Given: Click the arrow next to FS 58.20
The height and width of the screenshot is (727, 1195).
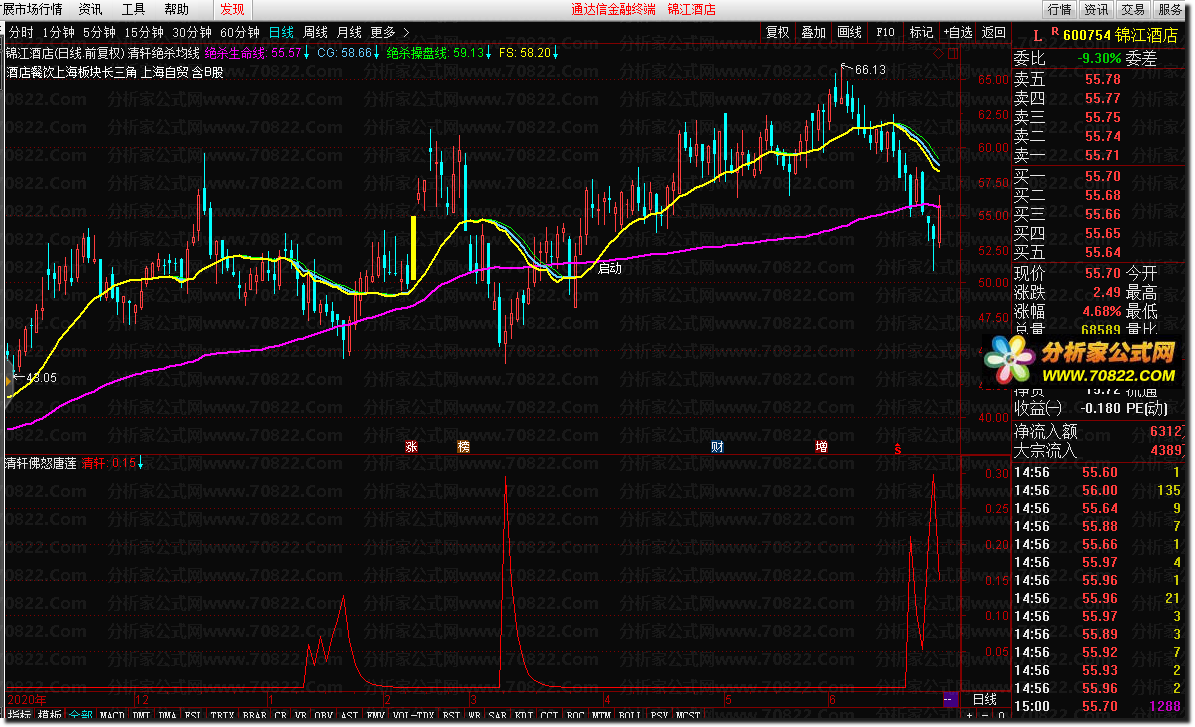Looking at the screenshot, I should [556, 53].
